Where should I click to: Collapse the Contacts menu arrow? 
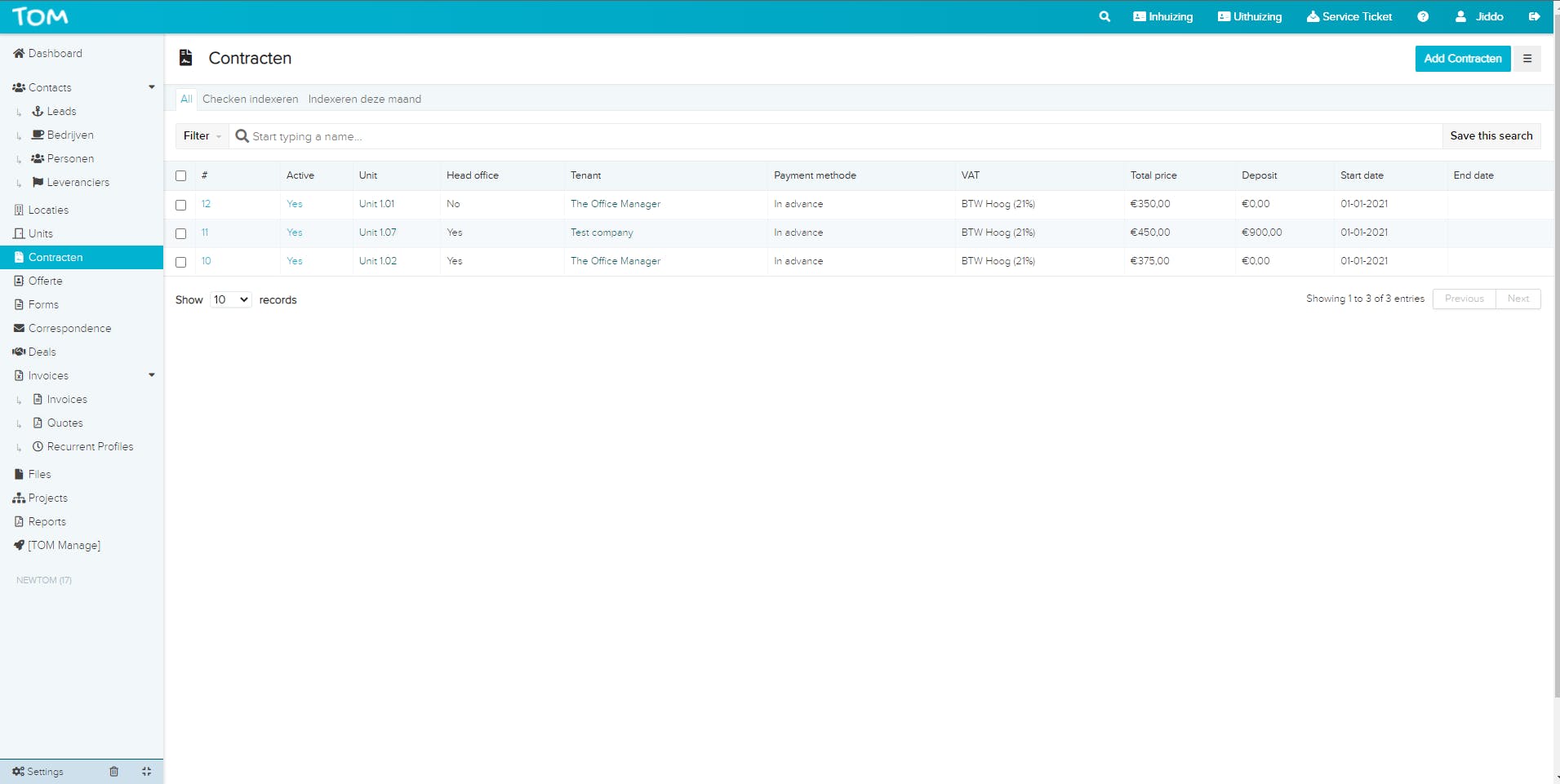tap(152, 87)
